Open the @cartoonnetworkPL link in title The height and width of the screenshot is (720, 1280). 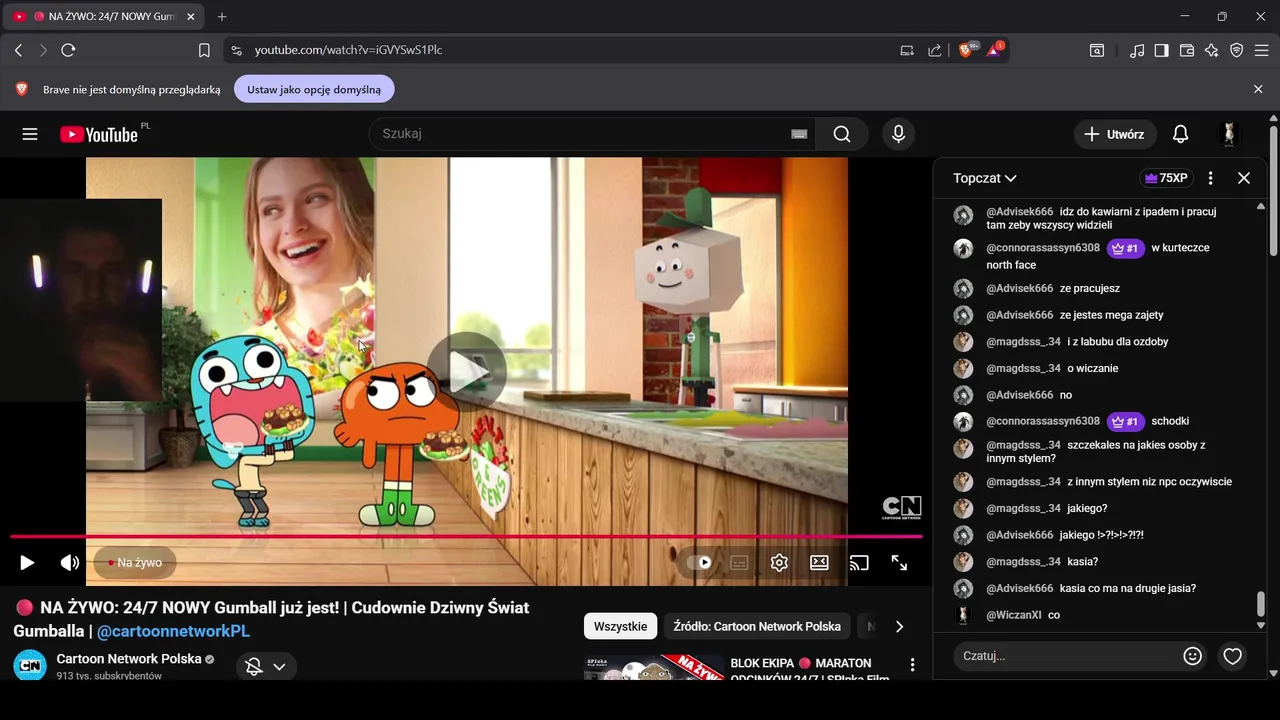click(173, 631)
